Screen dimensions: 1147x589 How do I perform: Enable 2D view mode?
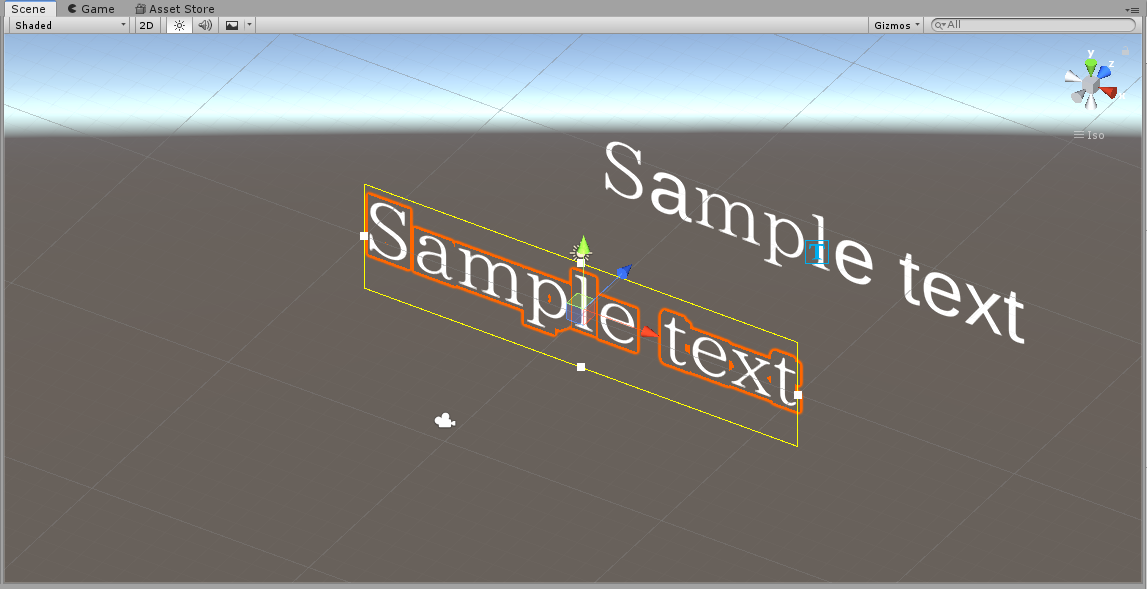pos(146,25)
